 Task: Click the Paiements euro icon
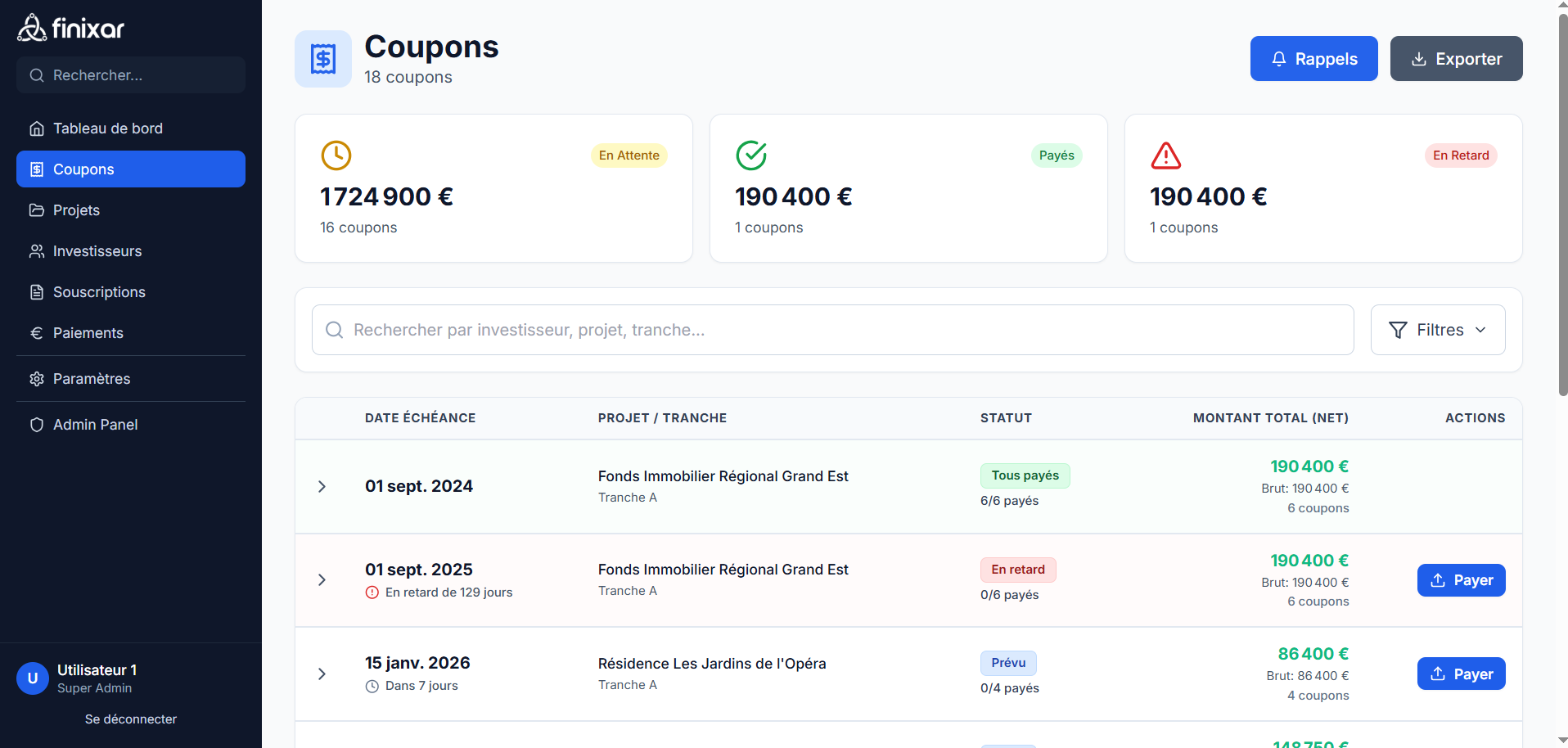[x=36, y=332]
